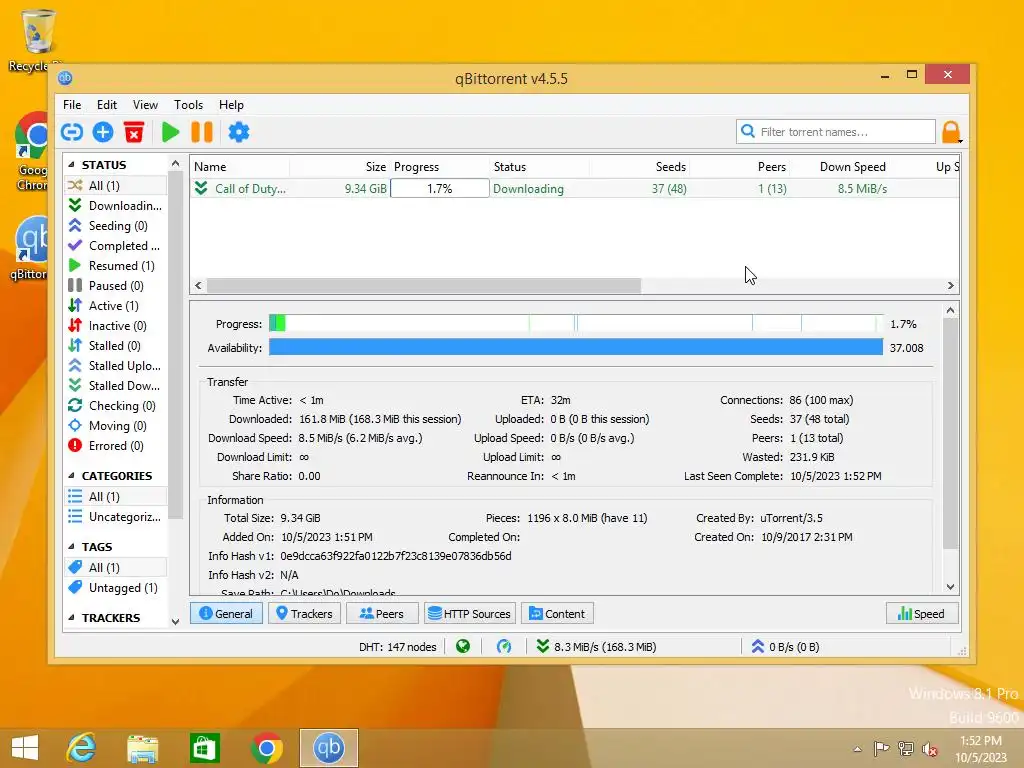Image resolution: width=1024 pixels, height=768 pixels.
Task: Select the Call of Duty torrent row
Action: pyautogui.click(x=574, y=189)
